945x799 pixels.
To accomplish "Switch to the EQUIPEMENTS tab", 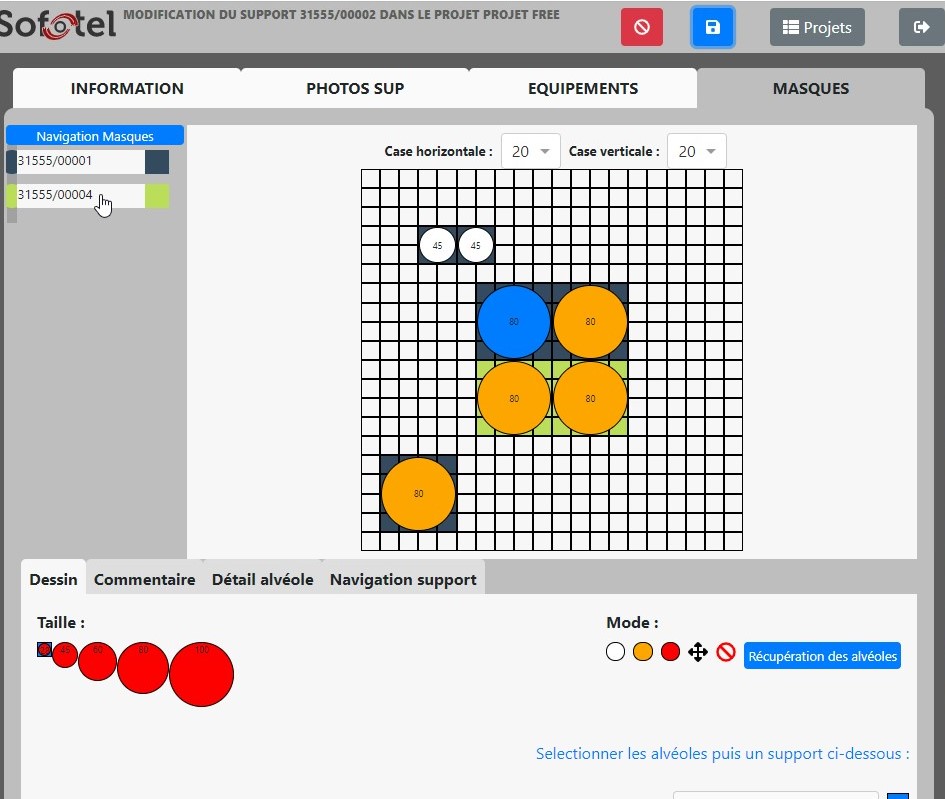I will click(x=583, y=88).
